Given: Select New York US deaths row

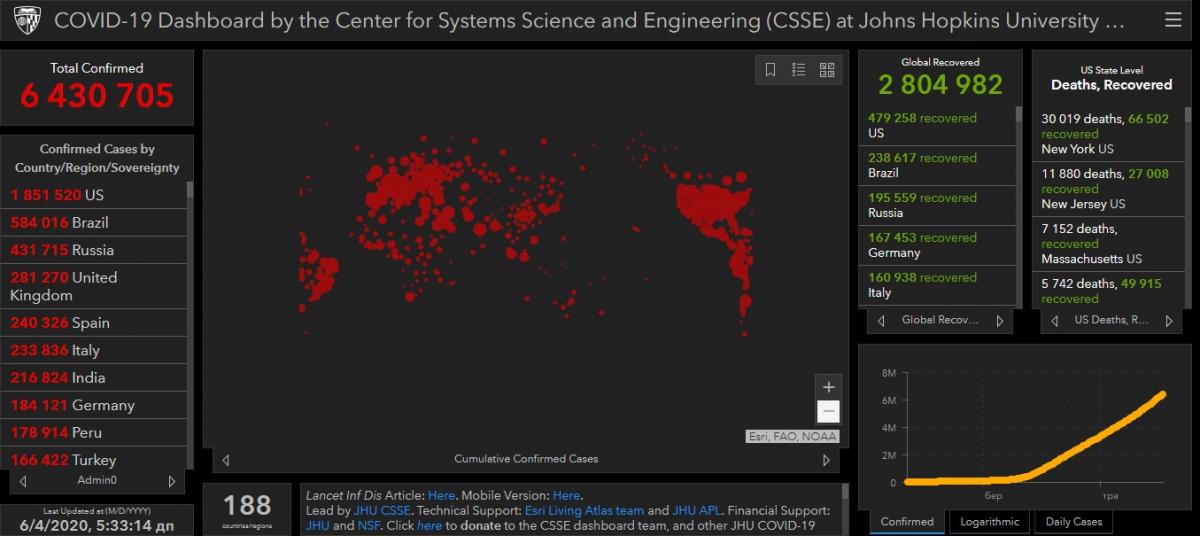Looking at the screenshot, I should coord(1109,133).
